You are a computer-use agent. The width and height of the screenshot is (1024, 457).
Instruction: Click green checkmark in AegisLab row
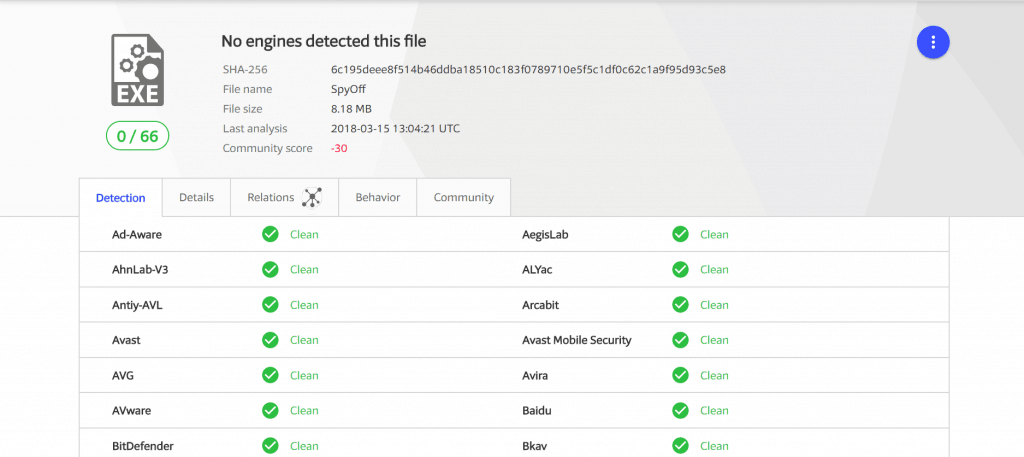[x=680, y=234]
